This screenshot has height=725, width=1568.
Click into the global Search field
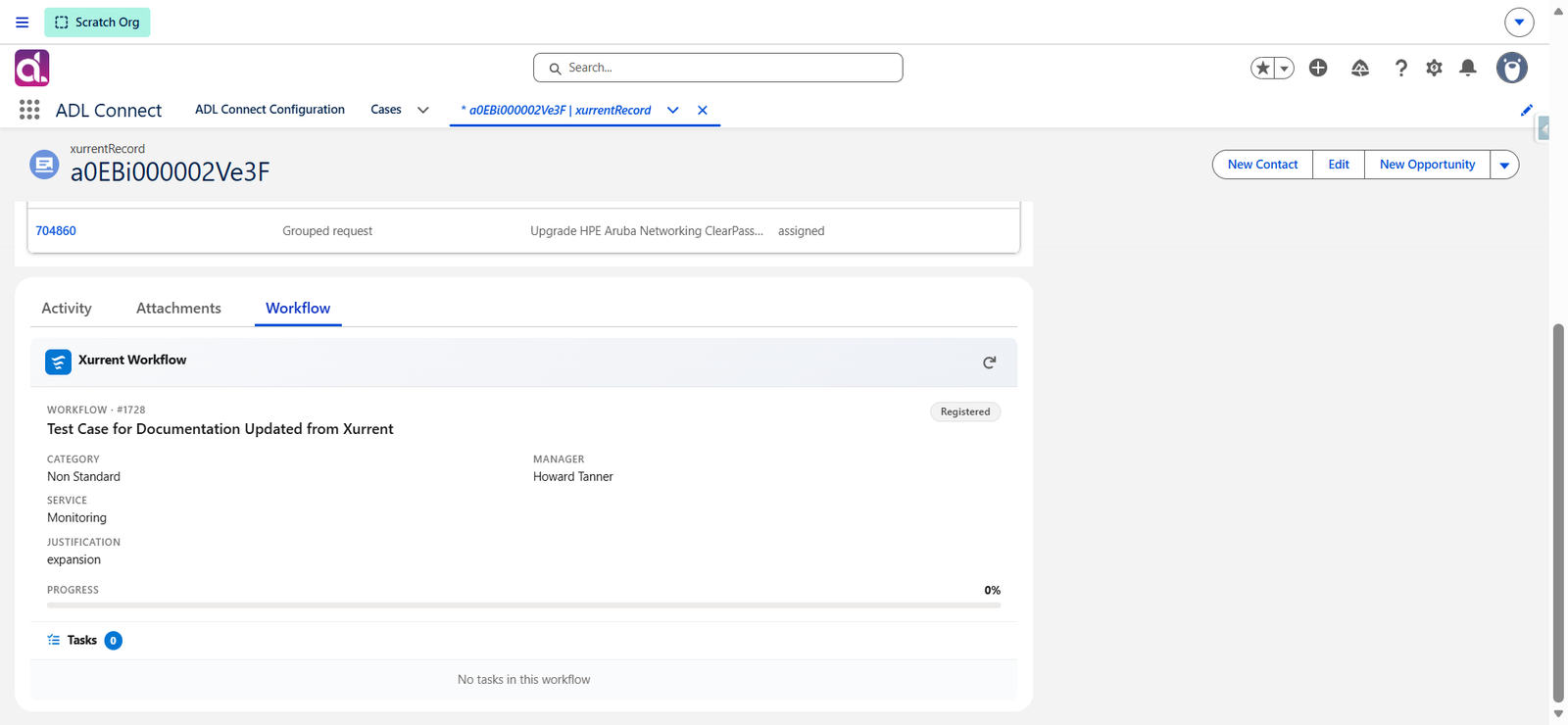pos(717,68)
